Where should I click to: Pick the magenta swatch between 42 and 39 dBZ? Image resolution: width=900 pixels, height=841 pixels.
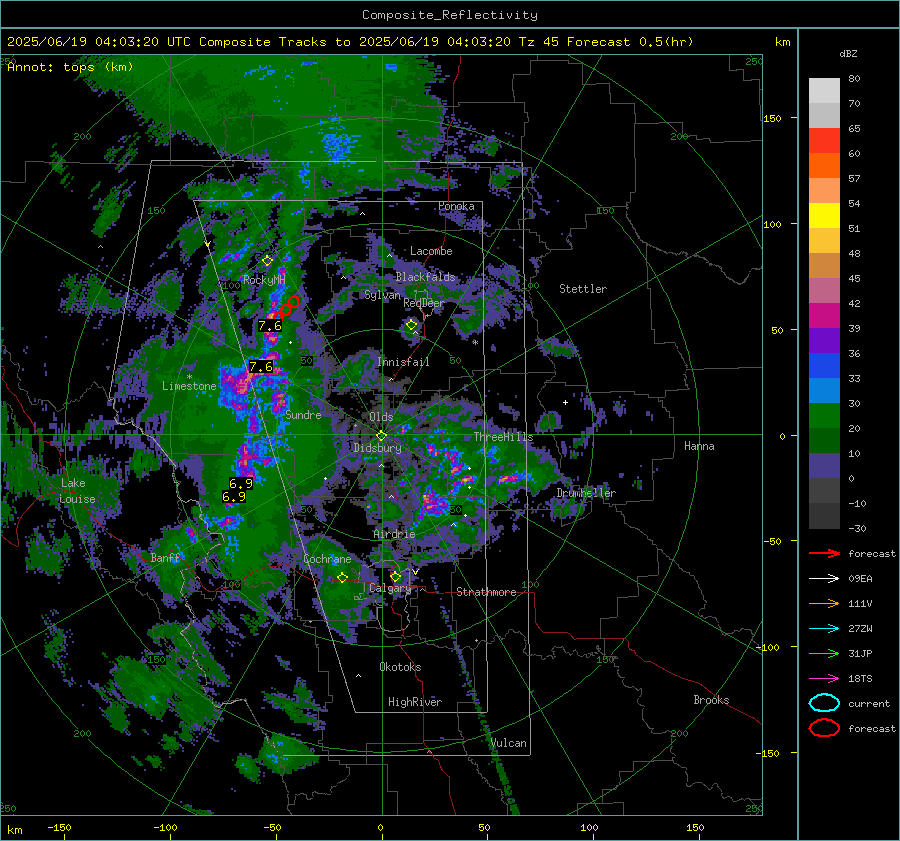[824, 316]
